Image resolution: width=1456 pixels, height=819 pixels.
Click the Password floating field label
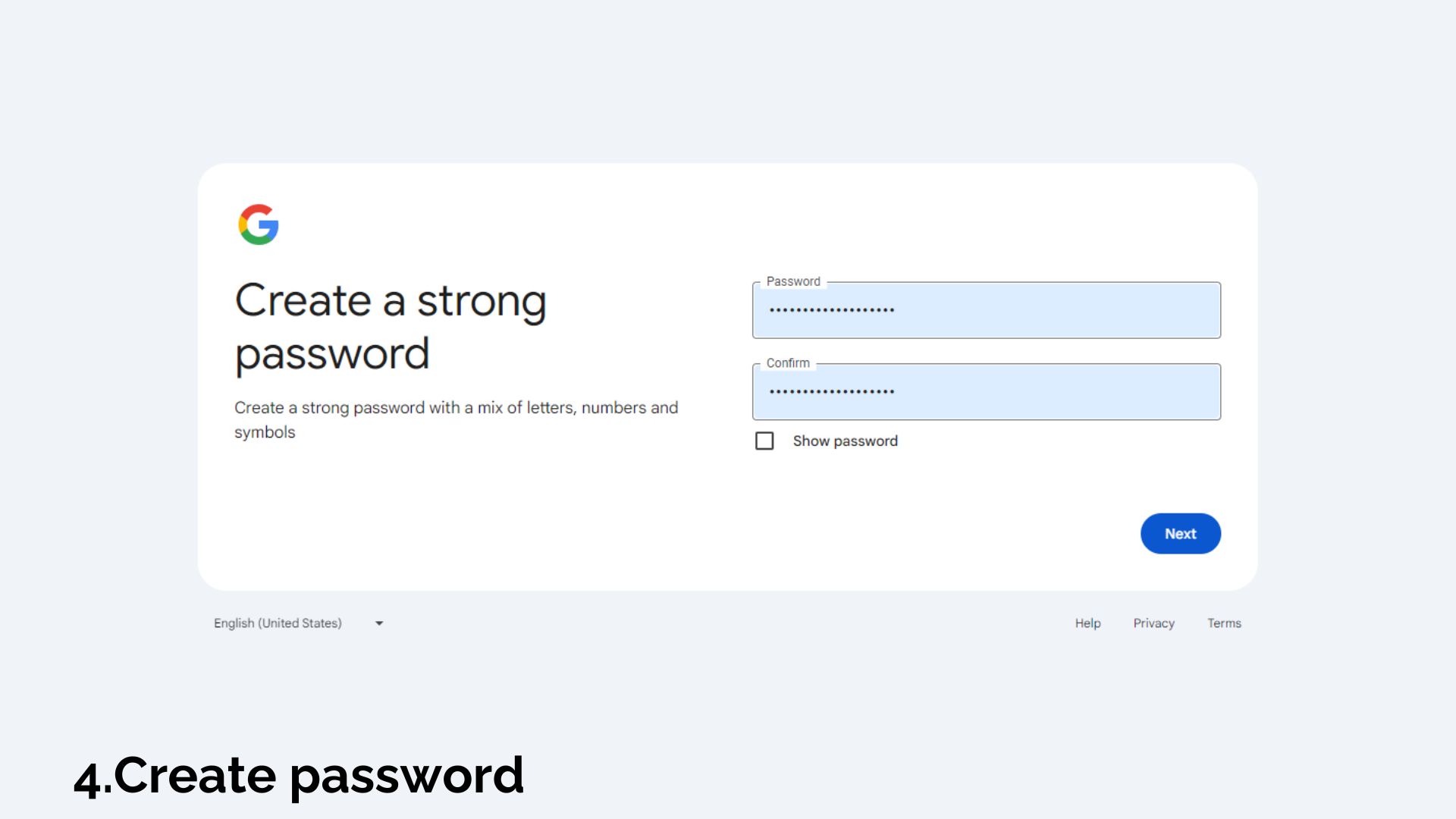793,281
